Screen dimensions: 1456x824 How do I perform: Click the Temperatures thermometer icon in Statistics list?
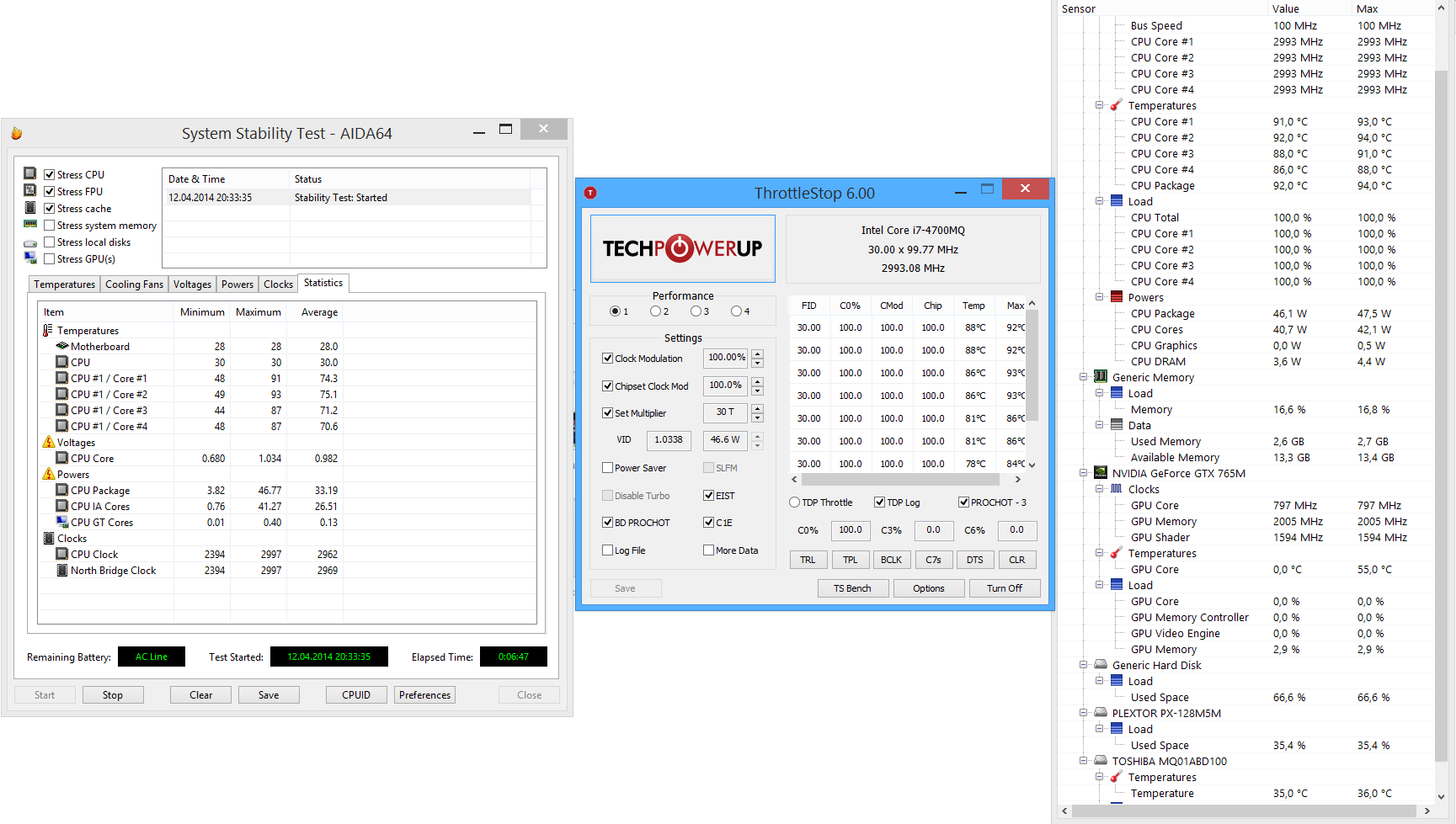[48, 331]
